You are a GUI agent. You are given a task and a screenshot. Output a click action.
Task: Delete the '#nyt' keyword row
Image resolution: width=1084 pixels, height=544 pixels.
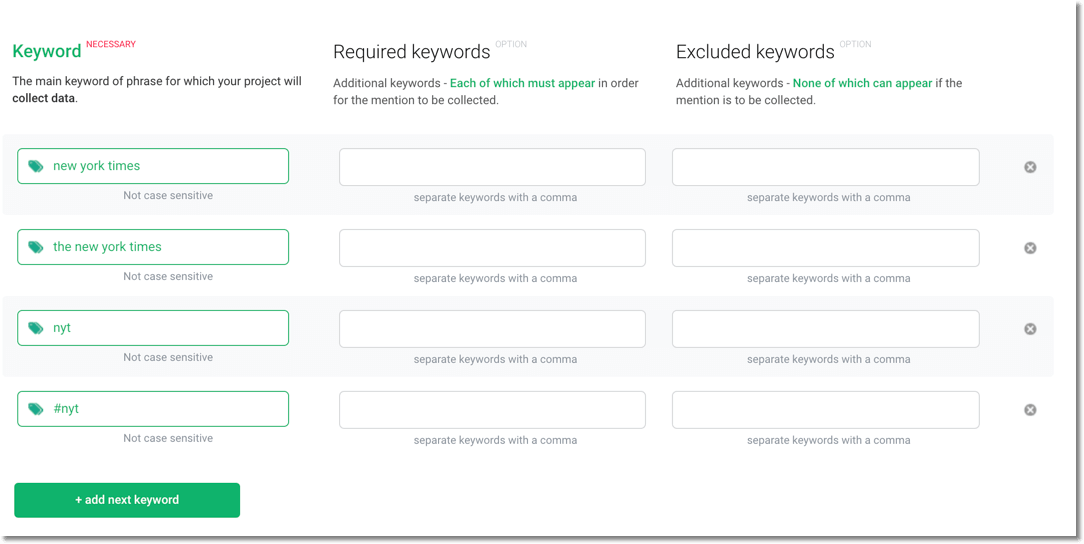[x=1030, y=409]
